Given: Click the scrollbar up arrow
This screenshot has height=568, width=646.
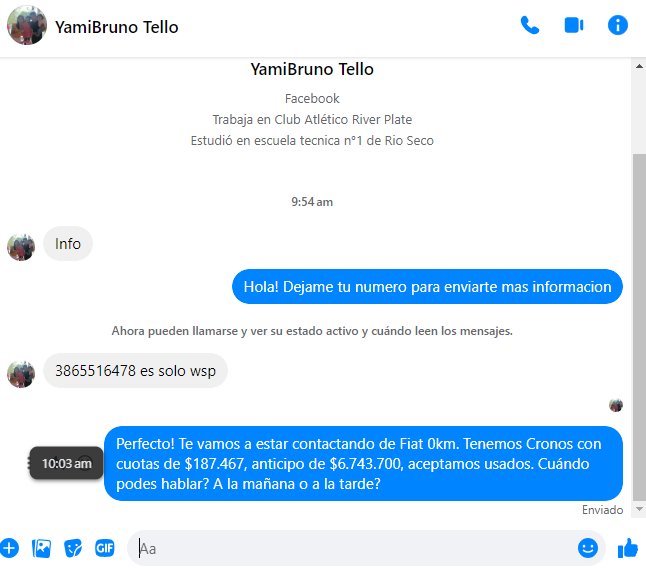Looking at the screenshot, I should (639, 66).
